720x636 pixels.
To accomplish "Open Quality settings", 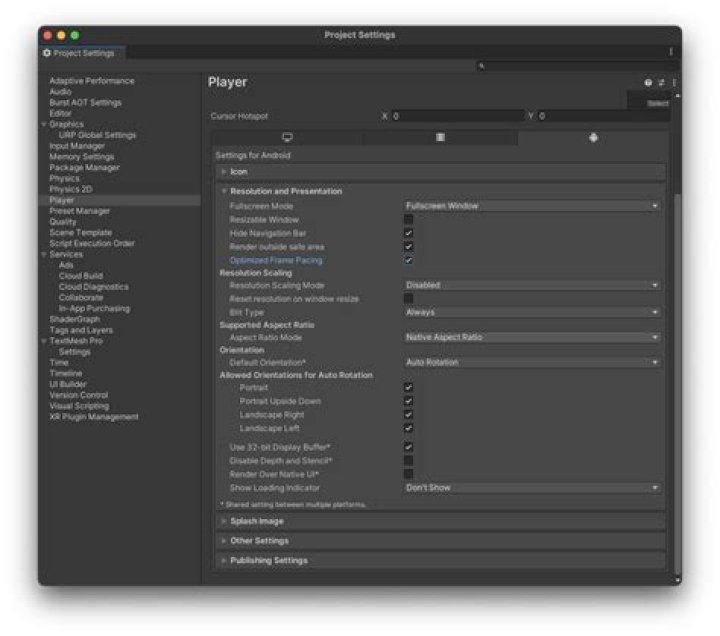I will tap(63, 222).
